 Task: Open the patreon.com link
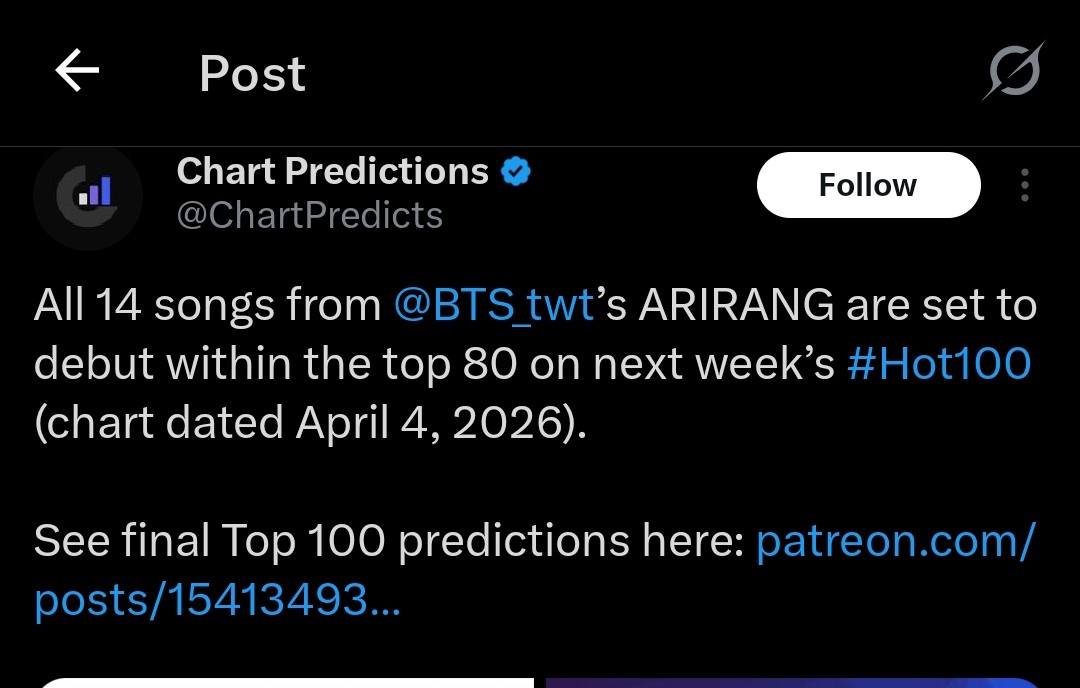895,541
